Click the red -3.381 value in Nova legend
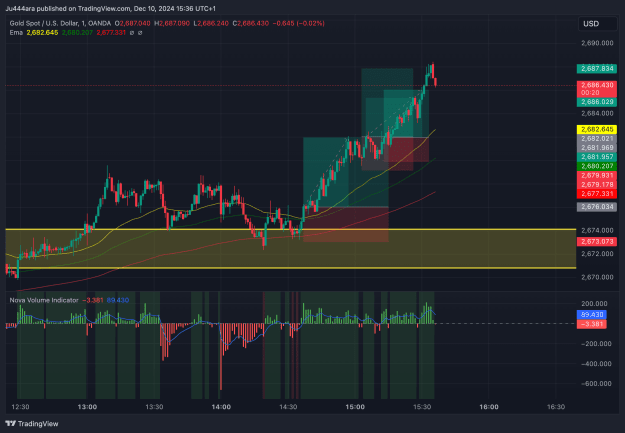 pos(92,300)
